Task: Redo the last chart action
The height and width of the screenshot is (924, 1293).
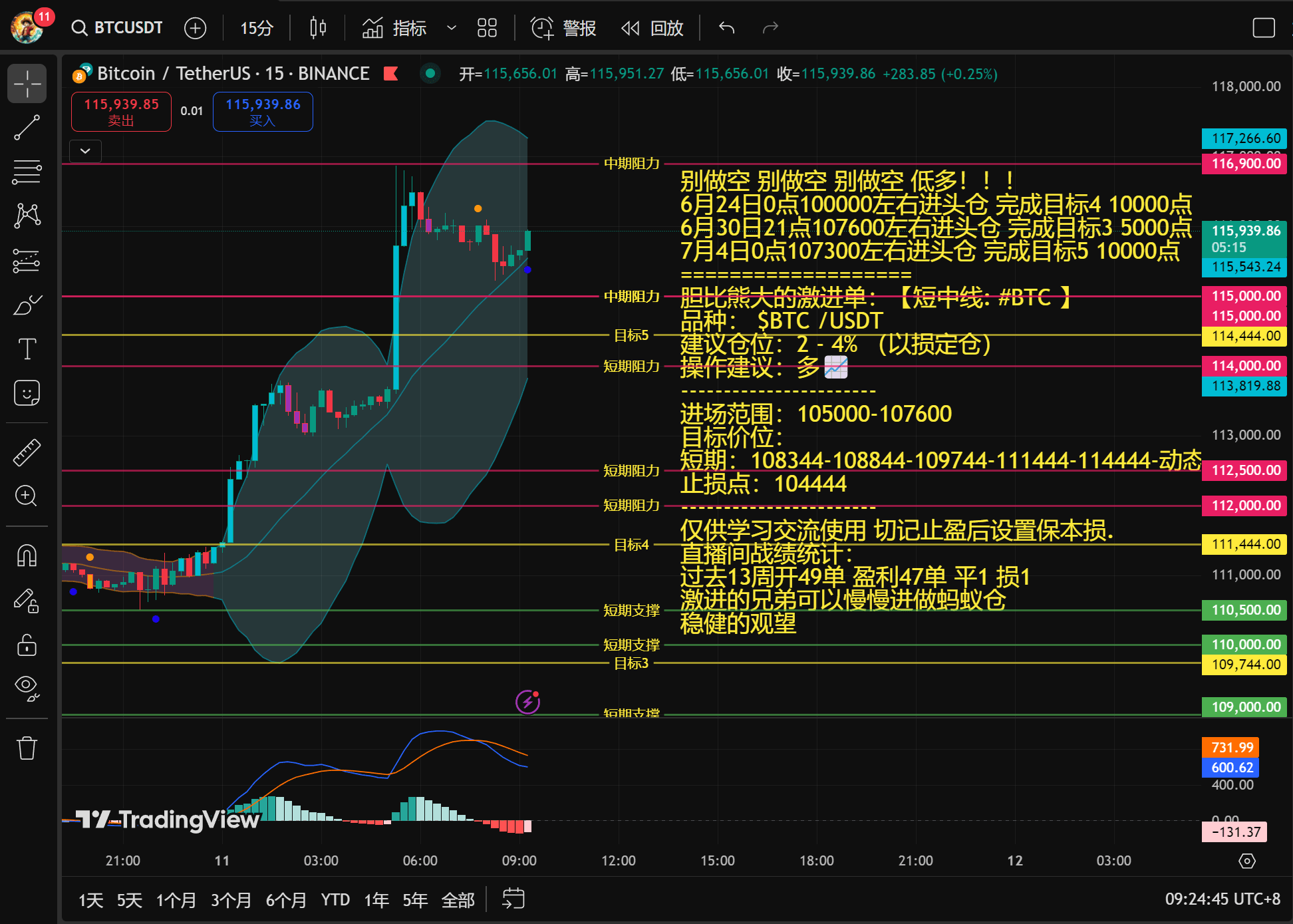Action: (x=770, y=28)
